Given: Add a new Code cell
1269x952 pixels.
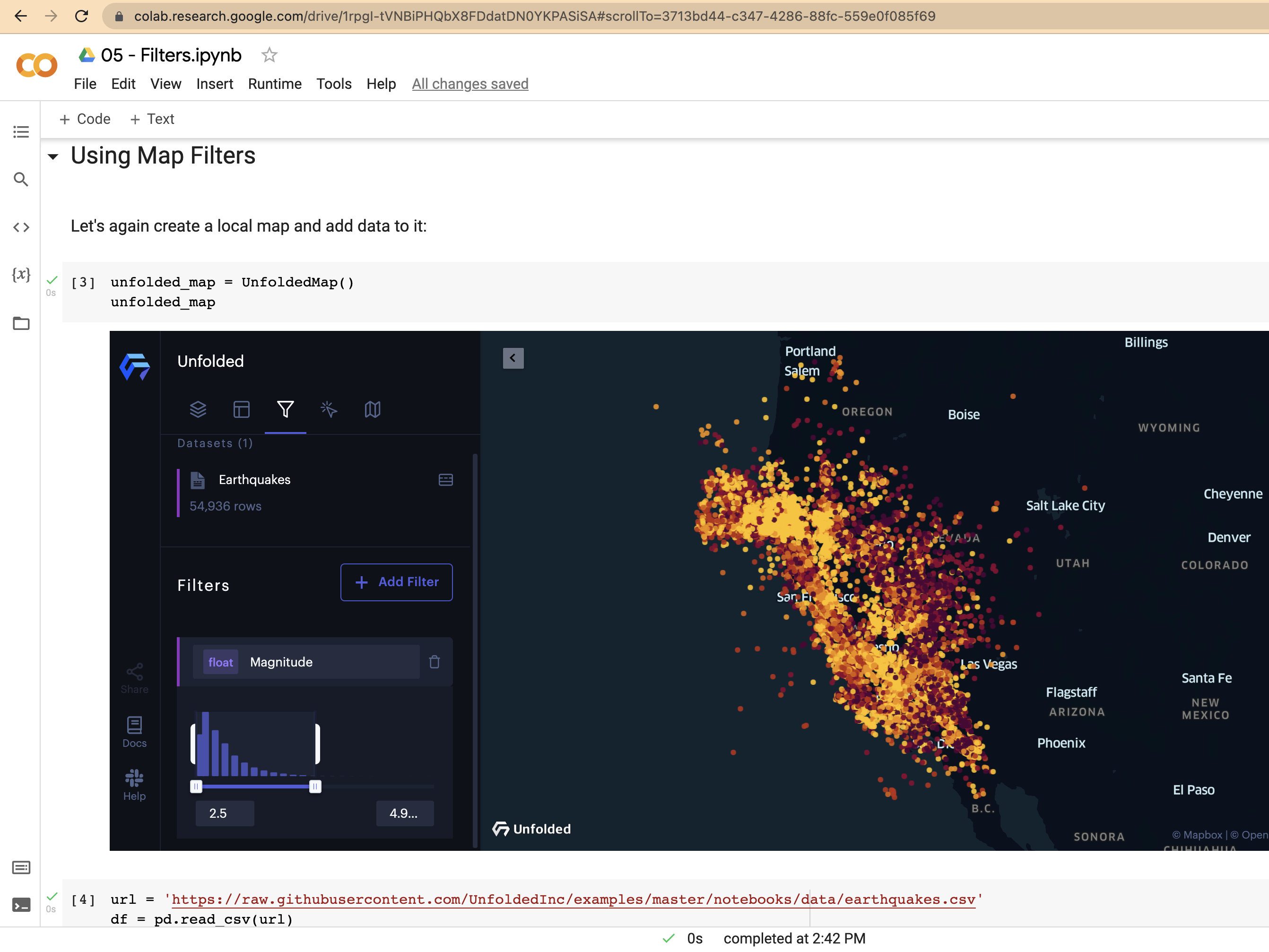Looking at the screenshot, I should [x=85, y=119].
